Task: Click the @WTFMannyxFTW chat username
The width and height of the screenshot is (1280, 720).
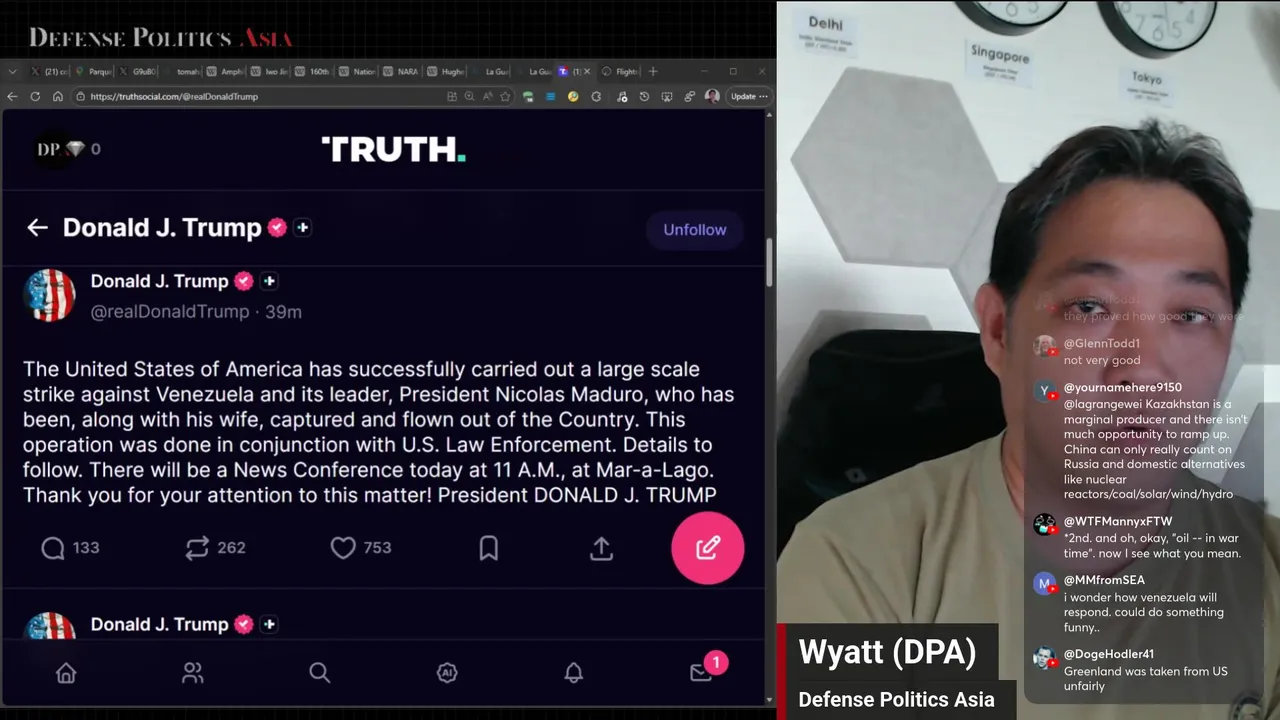Action: click(x=1118, y=521)
